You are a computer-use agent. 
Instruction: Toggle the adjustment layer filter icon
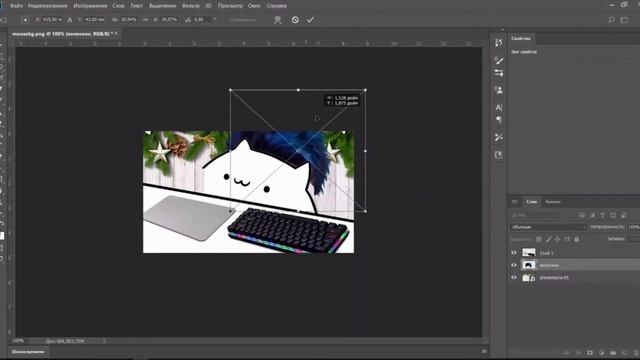pyautogui.click(x=592, y=215)
